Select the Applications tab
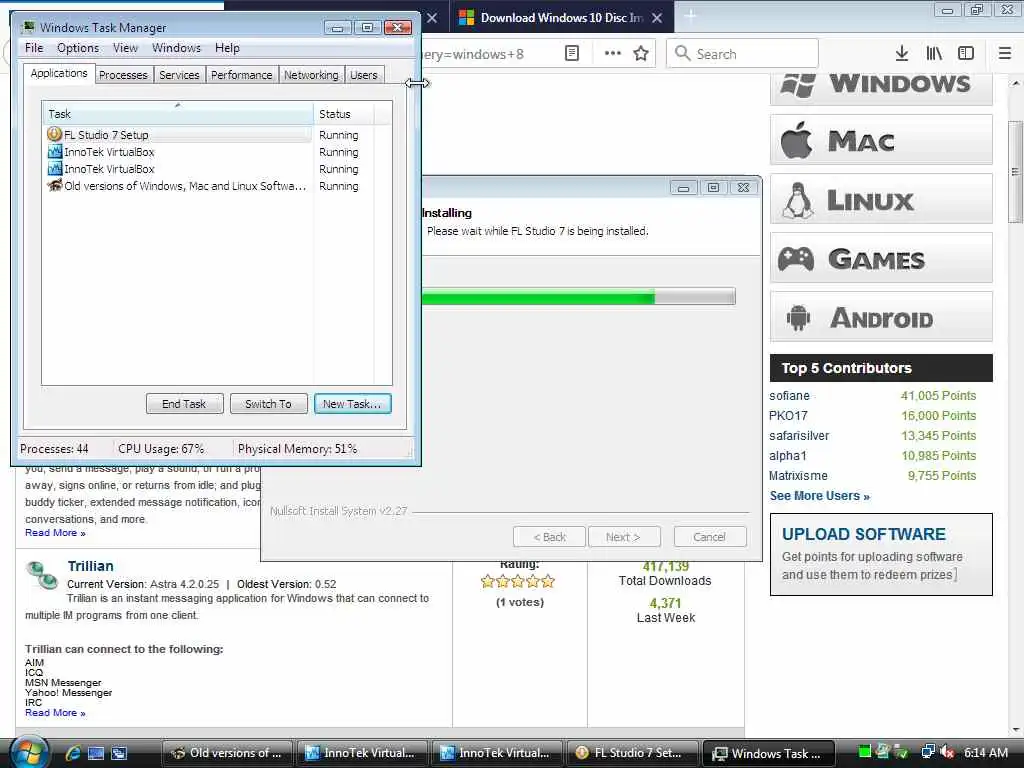The width and height of the screenshot is (1024, 768). point(59,73)
